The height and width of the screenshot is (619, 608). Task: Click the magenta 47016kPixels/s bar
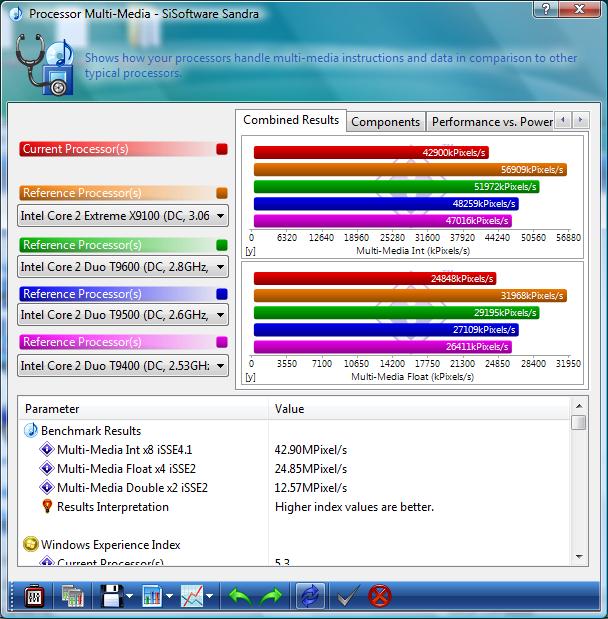tap(383, 220)
